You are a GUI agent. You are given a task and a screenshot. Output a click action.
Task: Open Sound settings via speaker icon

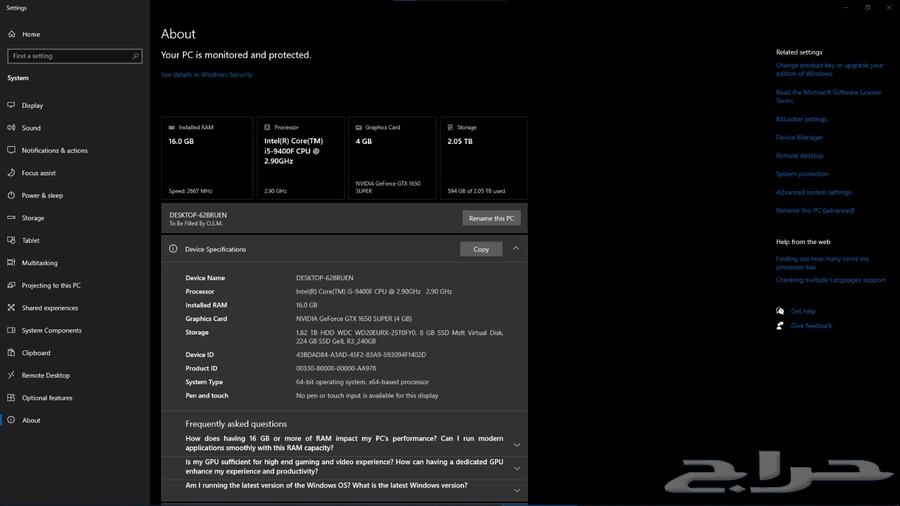[x=11, y=128]
